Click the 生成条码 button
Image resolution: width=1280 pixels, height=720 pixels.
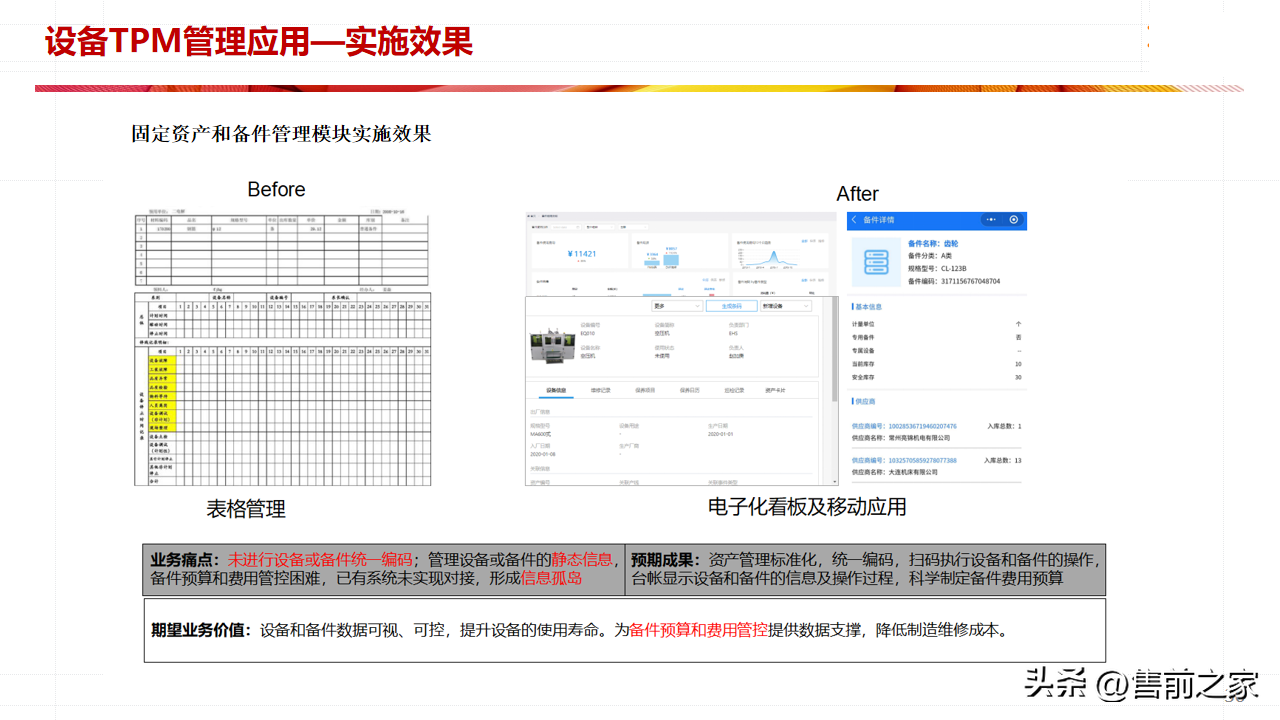point(731,306)
